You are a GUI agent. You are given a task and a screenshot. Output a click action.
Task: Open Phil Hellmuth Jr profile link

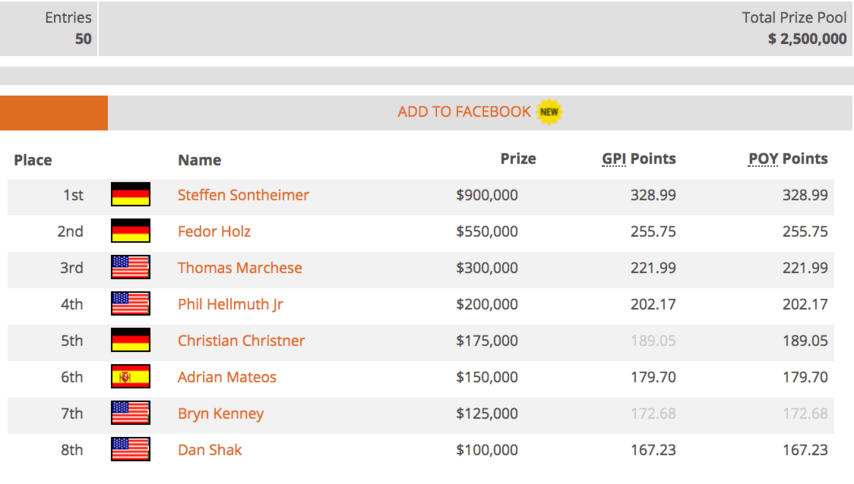click(x=230, y=304)
